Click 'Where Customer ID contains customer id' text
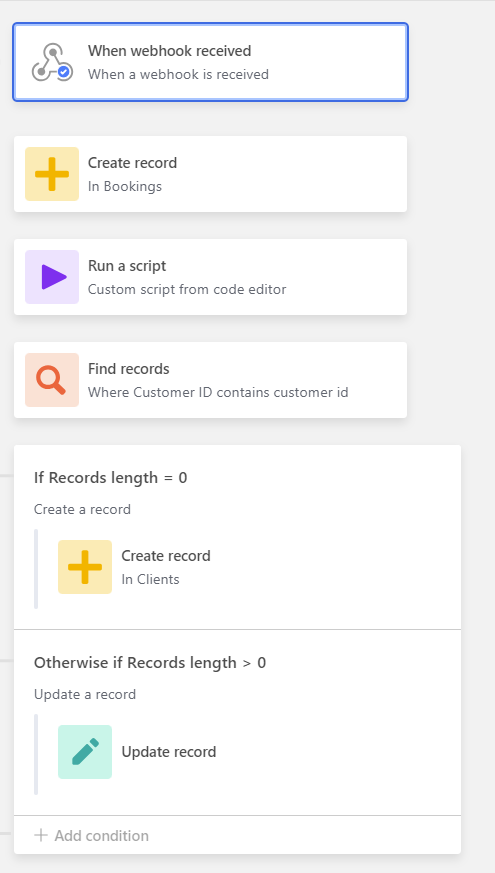 coord(218,392)
